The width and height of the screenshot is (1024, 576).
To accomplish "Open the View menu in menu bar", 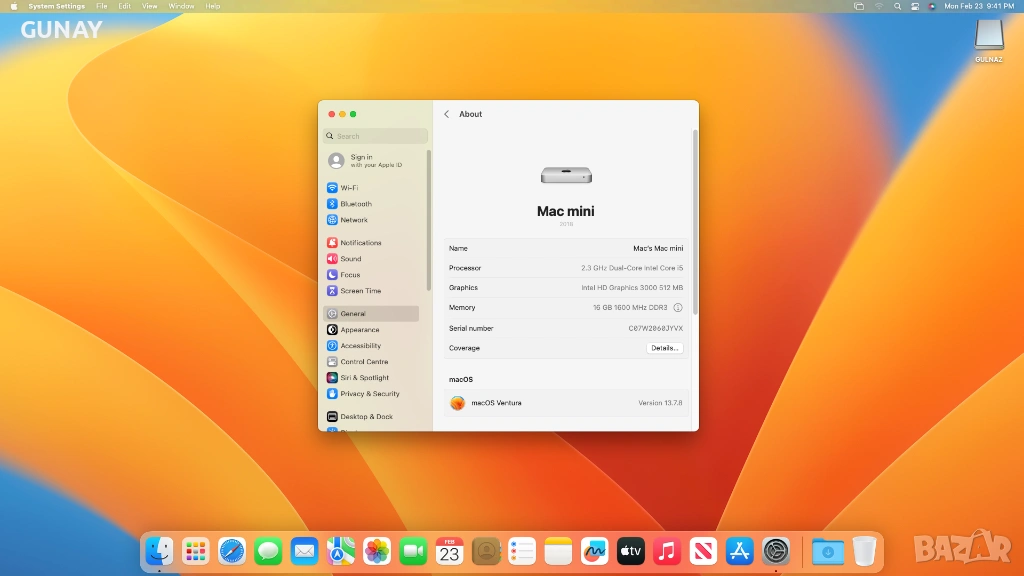I will [149, 6].
